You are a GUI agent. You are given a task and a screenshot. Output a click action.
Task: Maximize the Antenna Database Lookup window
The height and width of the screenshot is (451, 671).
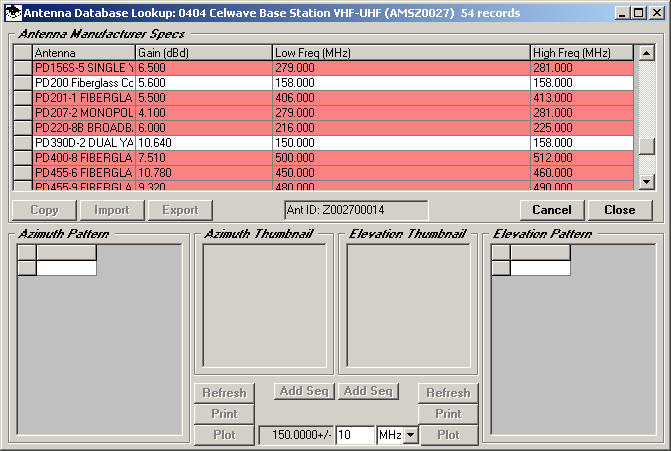[x=638, y=13]
